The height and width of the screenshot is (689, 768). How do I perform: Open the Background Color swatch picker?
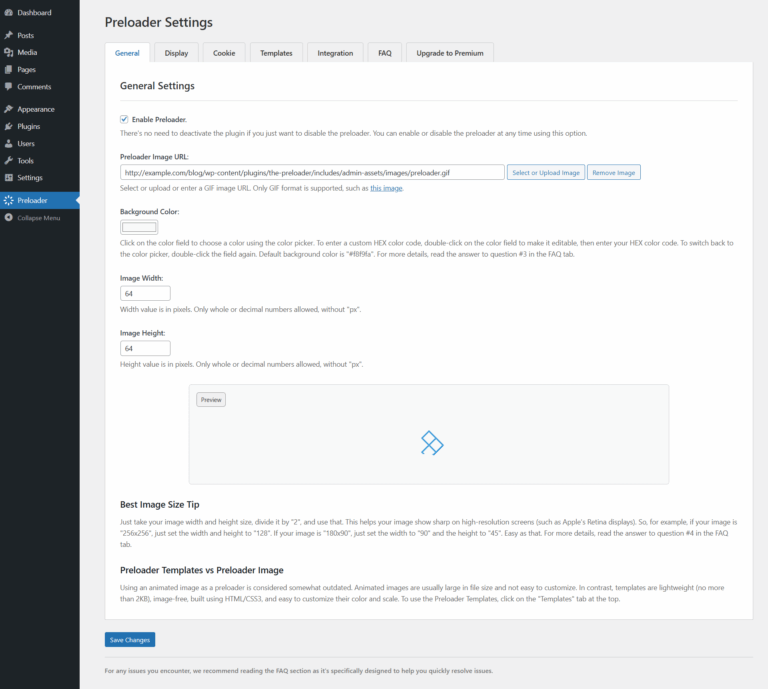point(139,227)
